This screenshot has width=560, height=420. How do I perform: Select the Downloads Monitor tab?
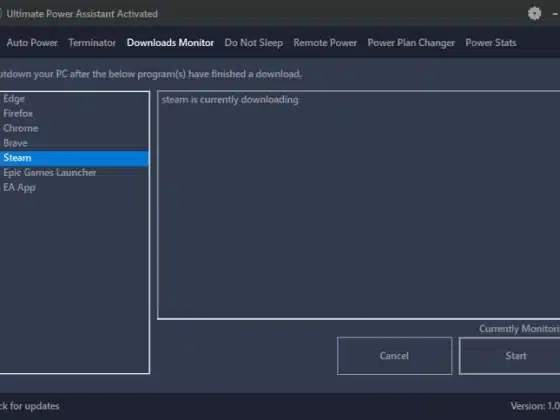pos(170,43)
